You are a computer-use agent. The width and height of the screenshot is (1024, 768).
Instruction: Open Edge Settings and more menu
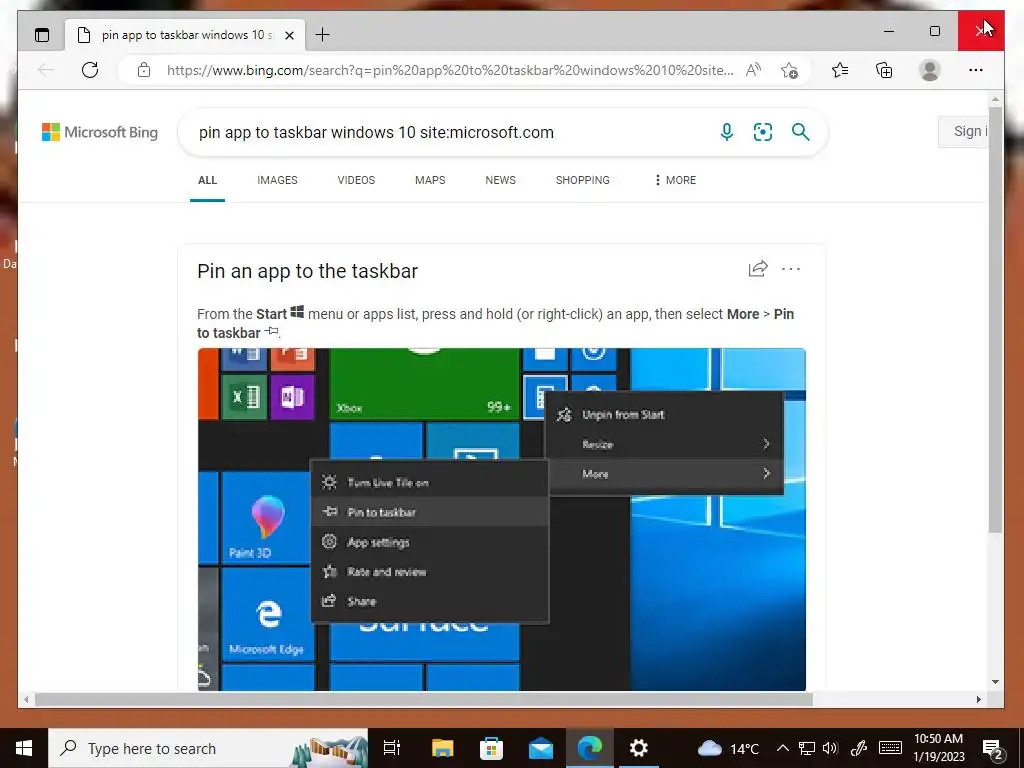pyautogui.click(x=976, y=70)
